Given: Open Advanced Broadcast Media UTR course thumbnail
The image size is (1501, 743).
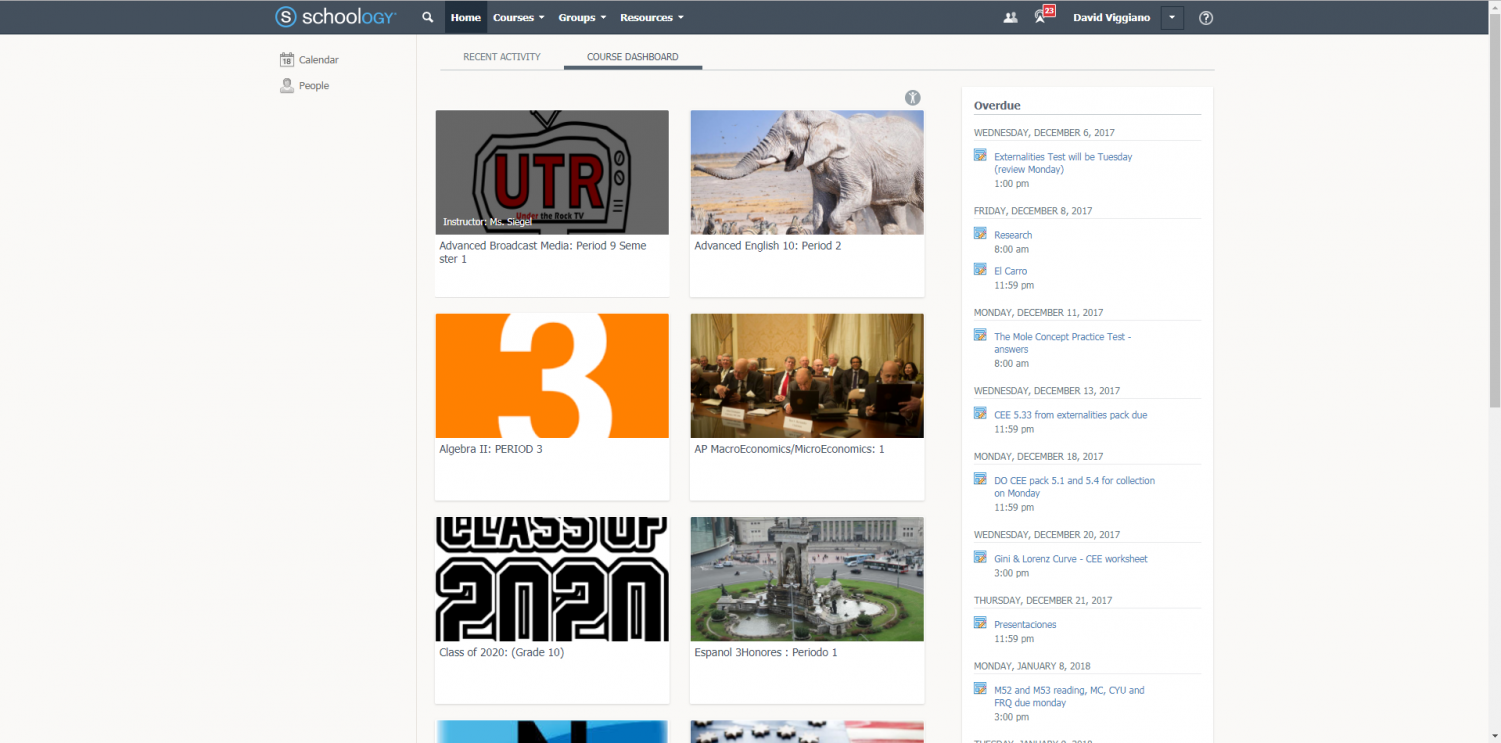Looking at the screenshot, I should click(x=552, y=172).
